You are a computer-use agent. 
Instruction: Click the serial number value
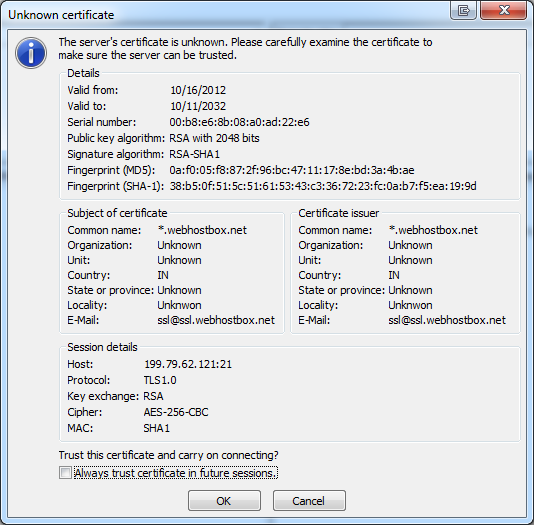click(239, 122)
